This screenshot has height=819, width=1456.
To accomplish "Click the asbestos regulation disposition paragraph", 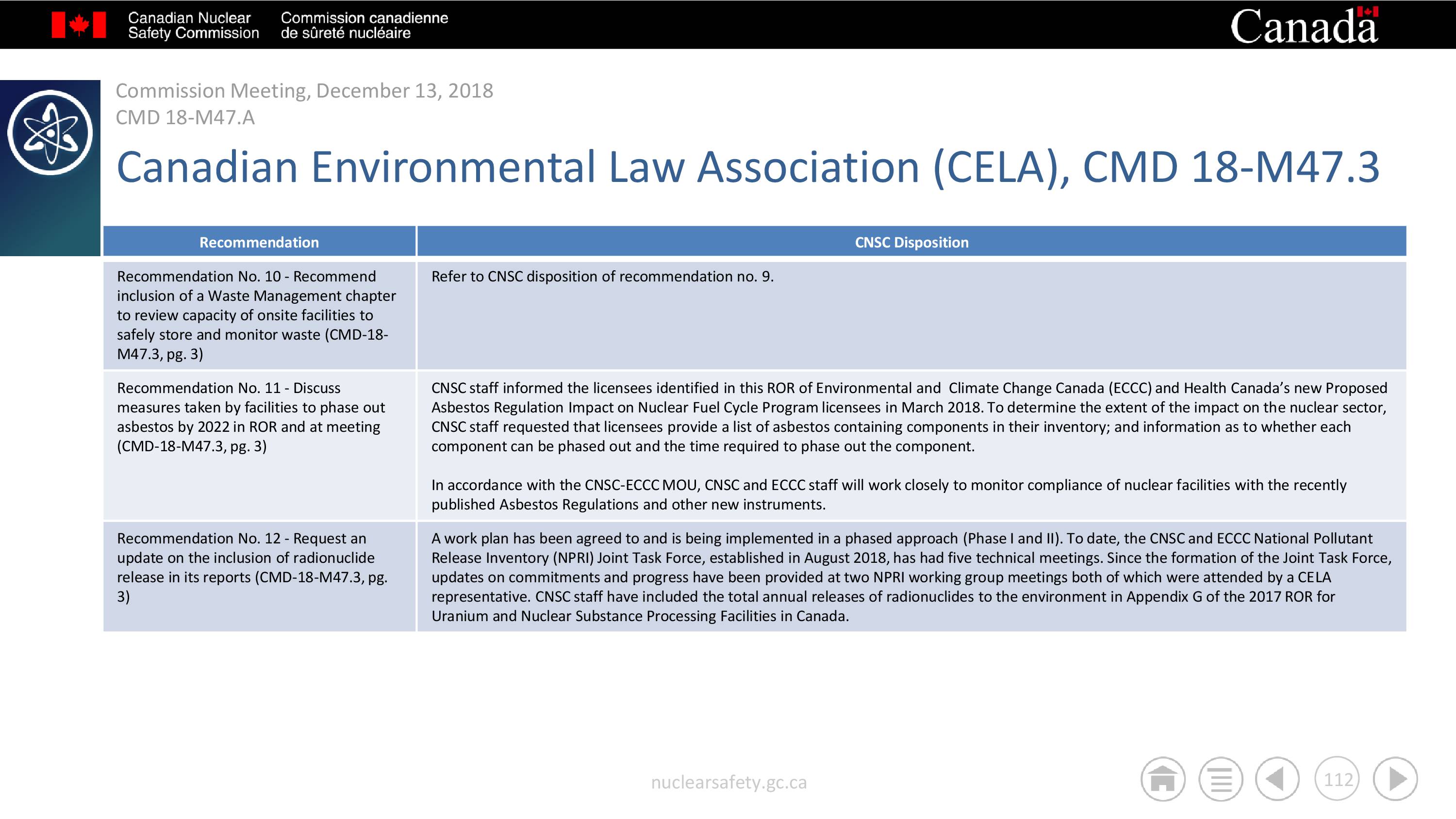I will click(909, 417).
